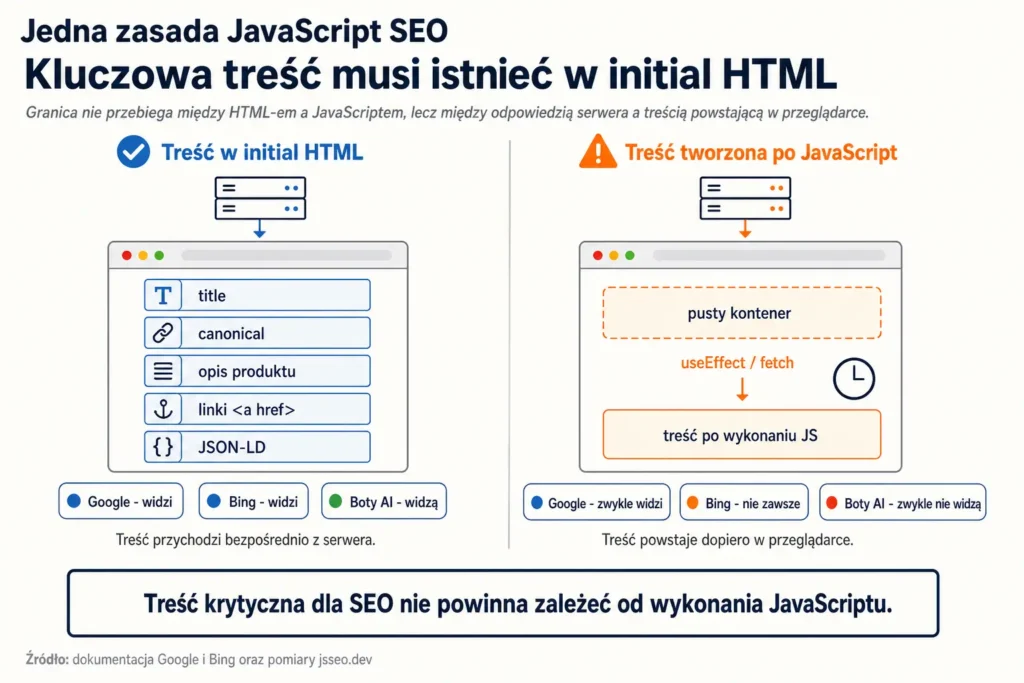This screenshot has height=683, width=1024.
Task: Click the blue server icon on the left
Action: pyautogui.click(x=260, y=199)
